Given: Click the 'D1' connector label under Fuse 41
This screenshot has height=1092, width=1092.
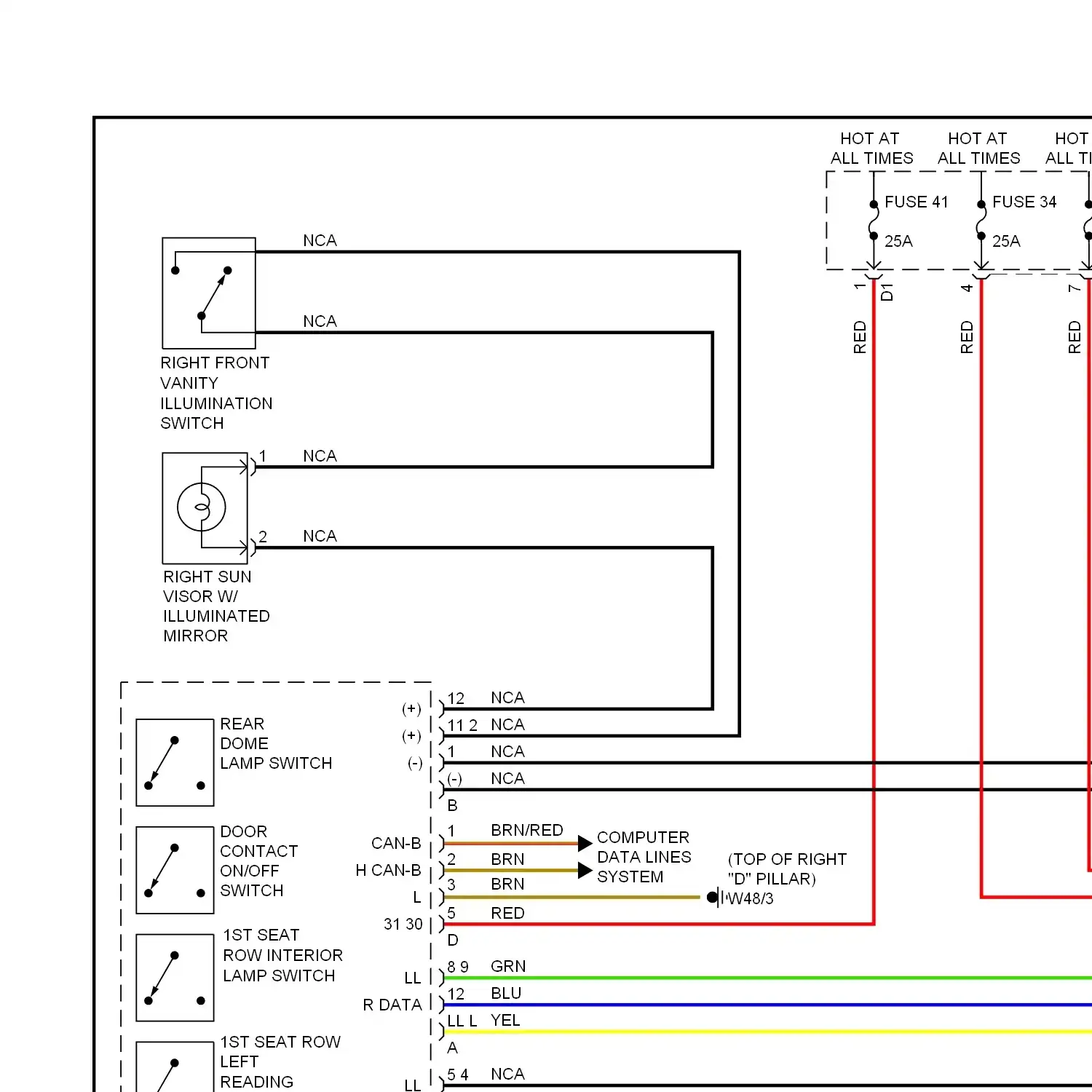Looking at the screenshot, I should [x=887, y=293].
